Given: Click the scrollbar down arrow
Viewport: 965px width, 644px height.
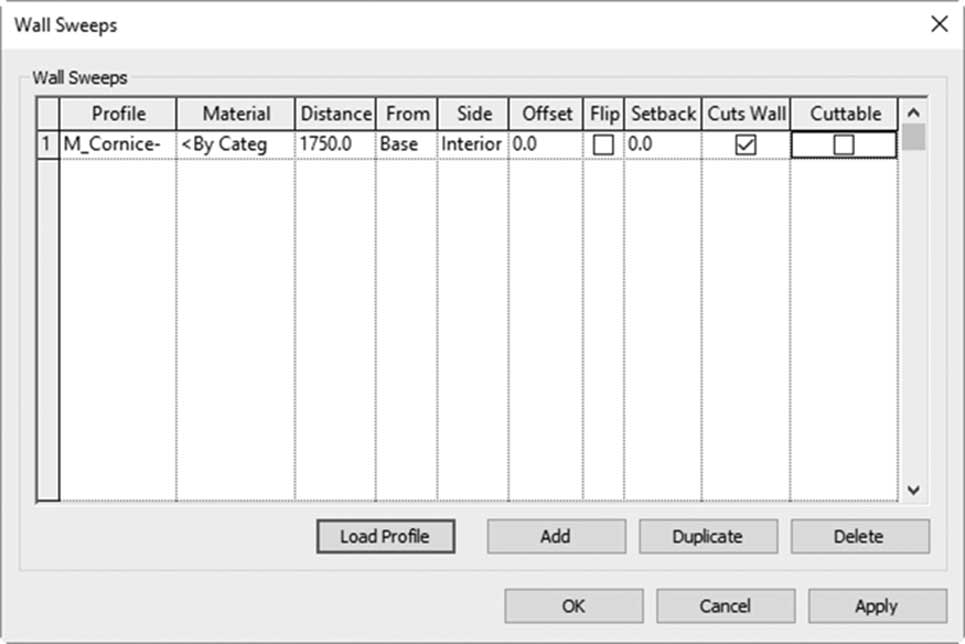Looking at the screenshot, I should click(914, 490).
